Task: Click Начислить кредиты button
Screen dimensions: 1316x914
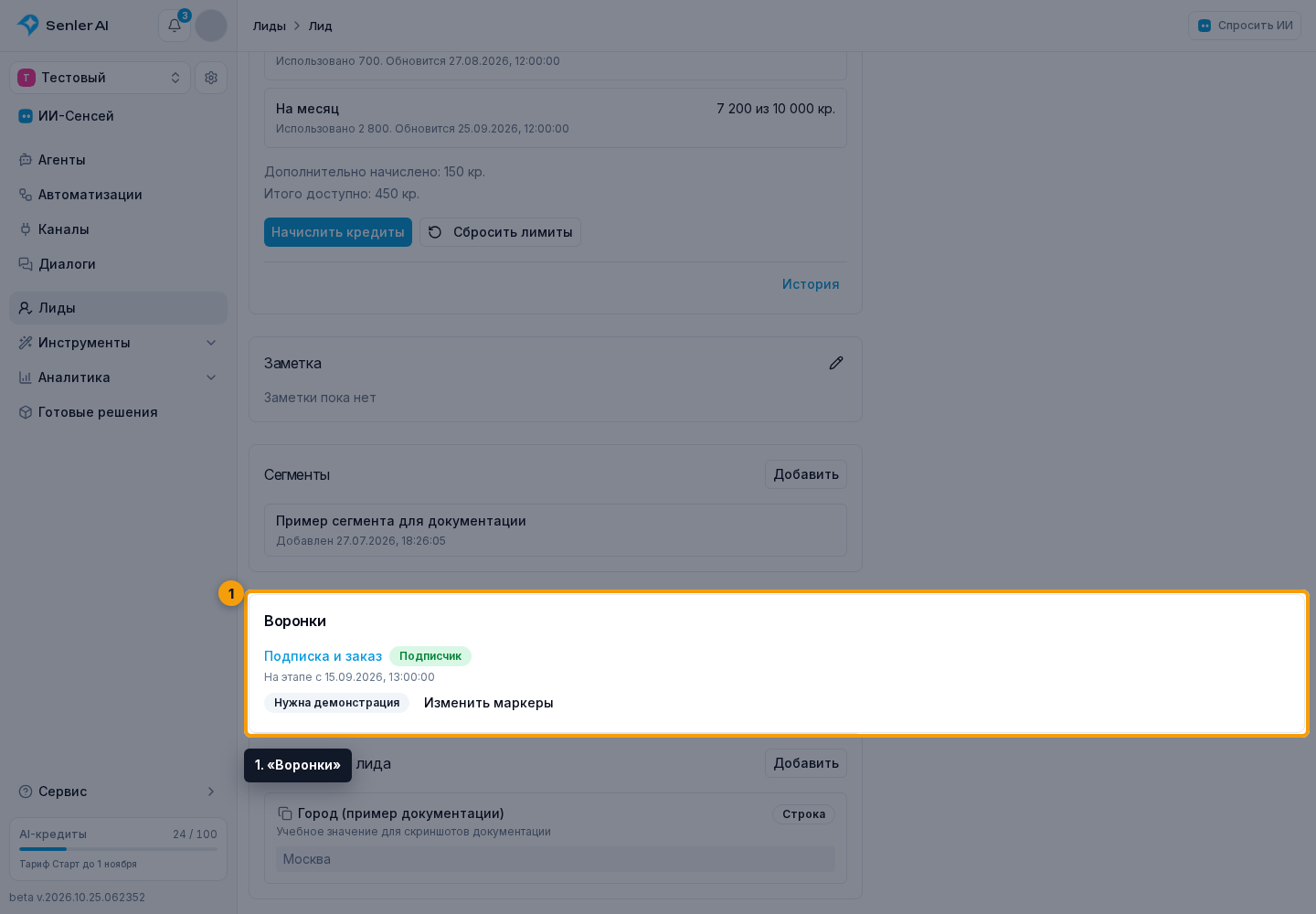Action: point(338,232)
